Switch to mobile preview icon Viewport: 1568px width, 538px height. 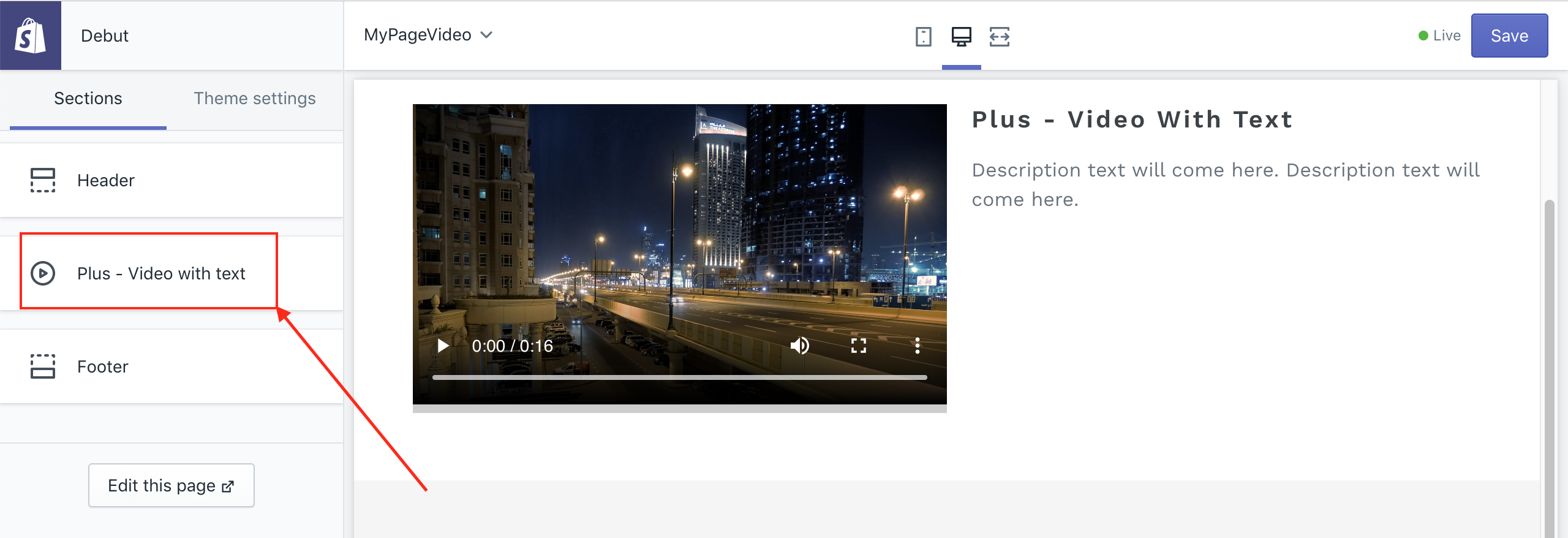tap(923, 37)
